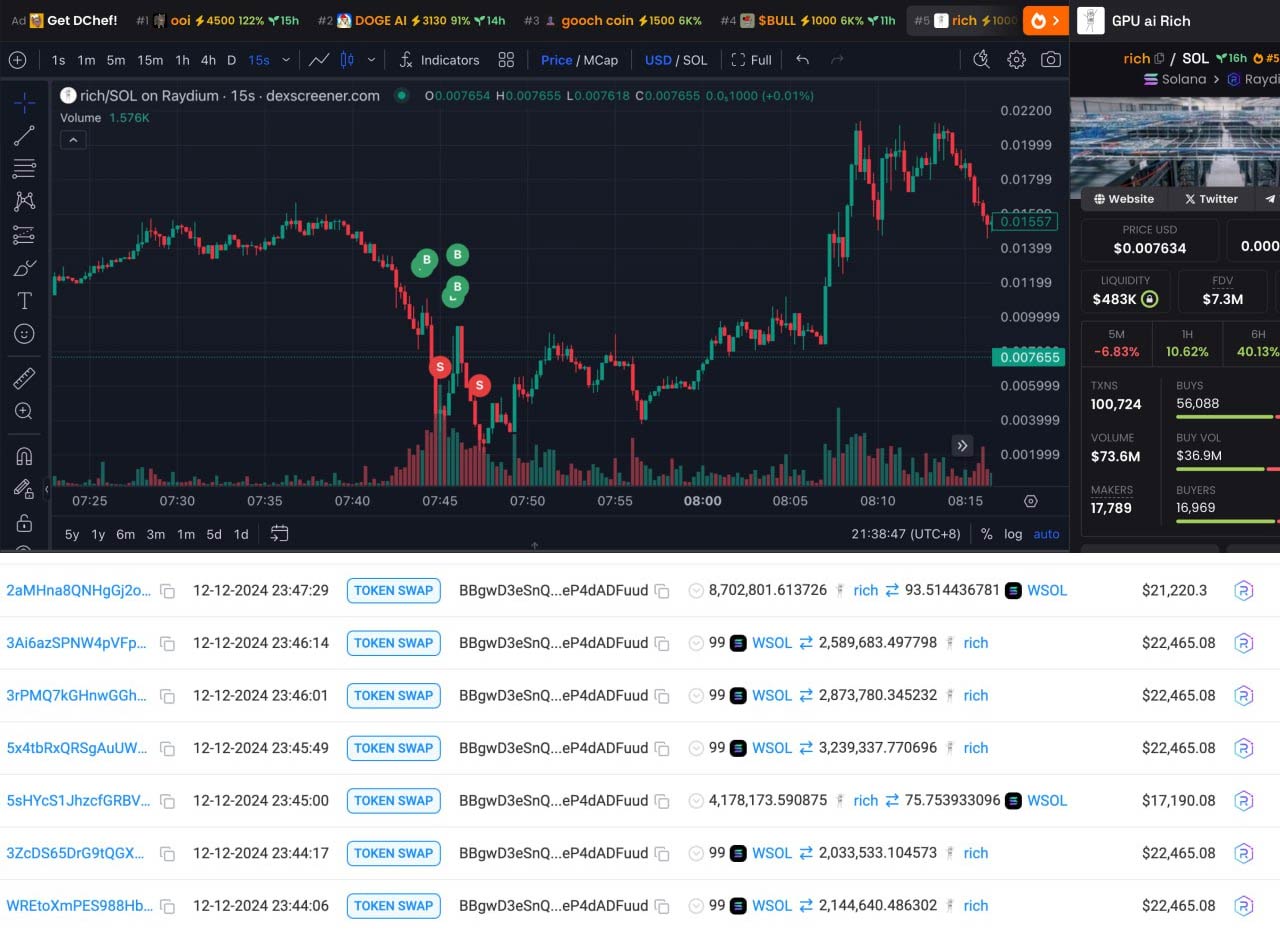Viewport: 1280px width, 931px height.
Task: Open the Fibonacci retracement tool
Action: [24, 168]
